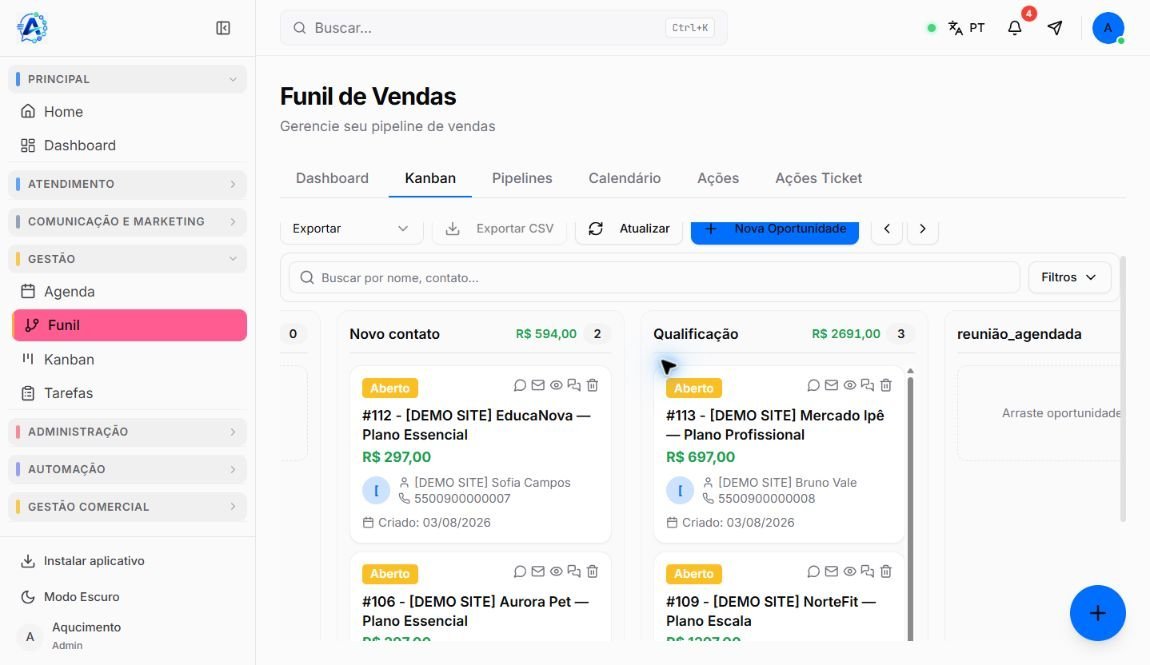Switch language via PT translate icon

[966, 28]
